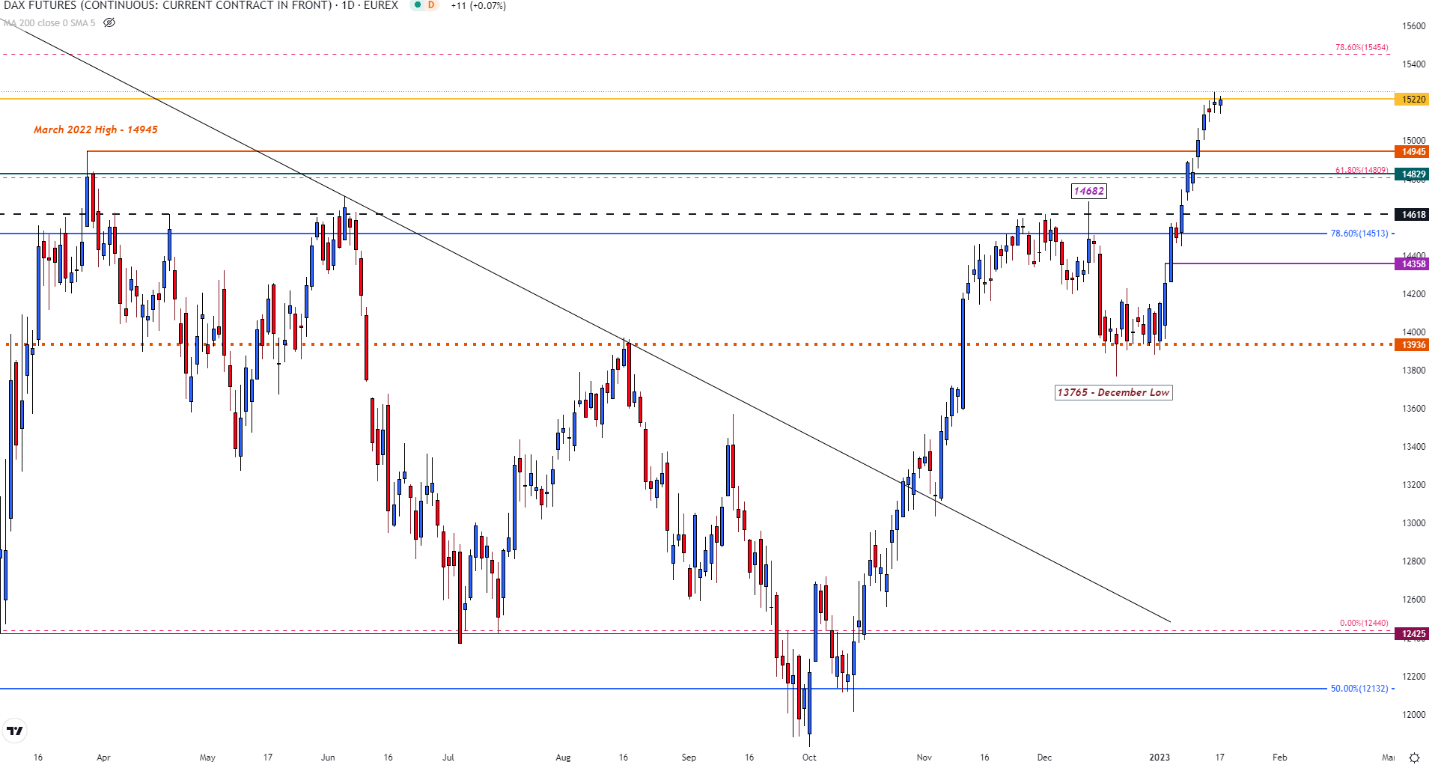
Task: Select the orange 14945 price label
Action: [1413, 152]
